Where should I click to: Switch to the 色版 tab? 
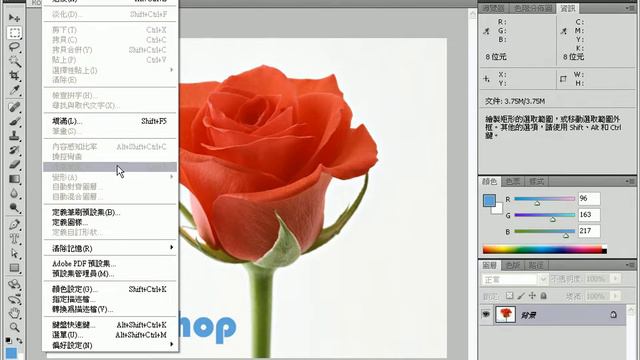pyautogui.click(x=513, y=265)
